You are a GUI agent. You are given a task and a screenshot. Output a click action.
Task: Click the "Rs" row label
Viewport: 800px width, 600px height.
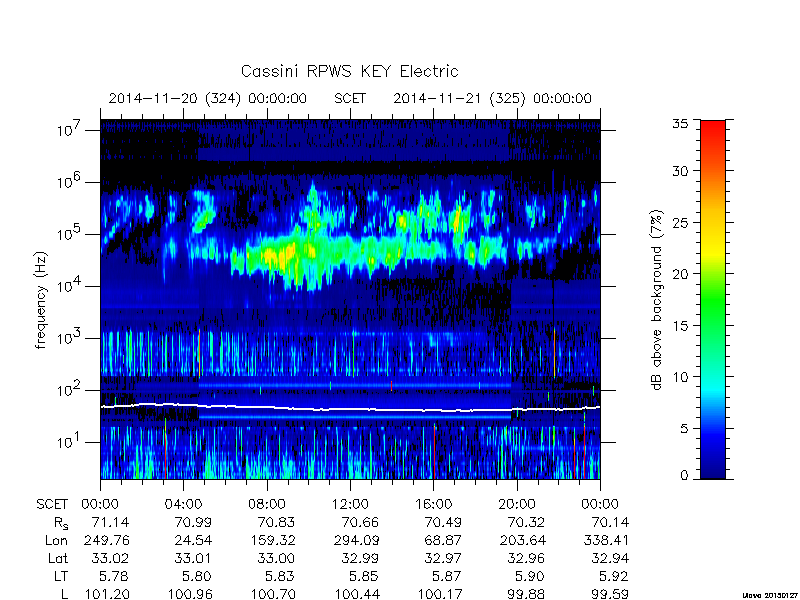coord(60,523)
